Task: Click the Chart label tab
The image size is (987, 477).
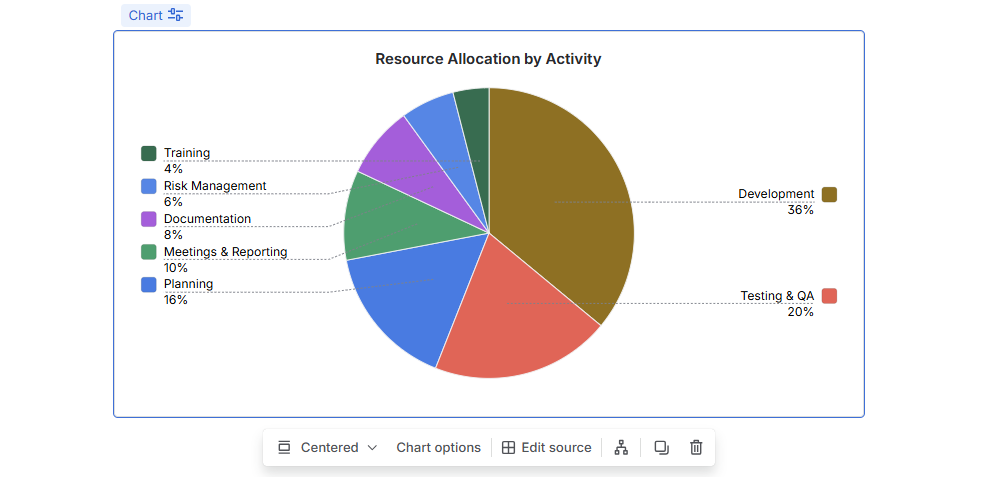Action: pos(145,15)
